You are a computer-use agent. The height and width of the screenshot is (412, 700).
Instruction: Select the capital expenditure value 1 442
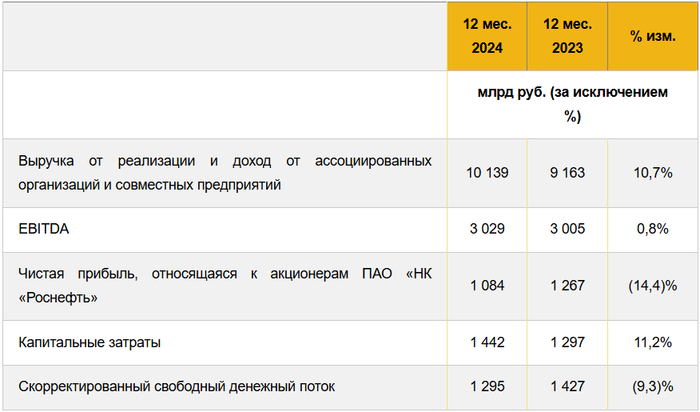pos(487,342)
